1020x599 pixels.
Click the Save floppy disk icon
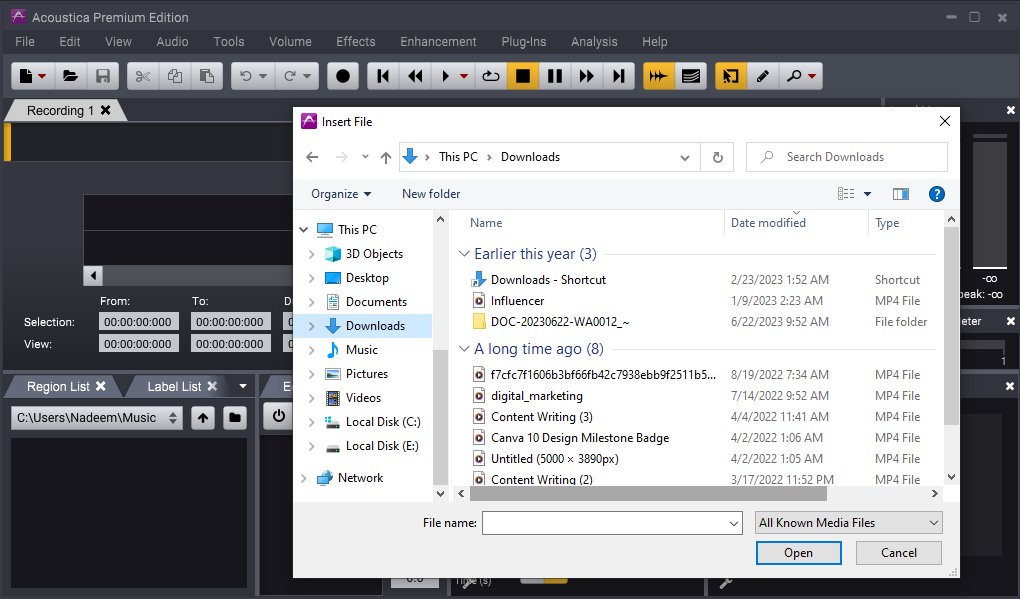point(103,76)
